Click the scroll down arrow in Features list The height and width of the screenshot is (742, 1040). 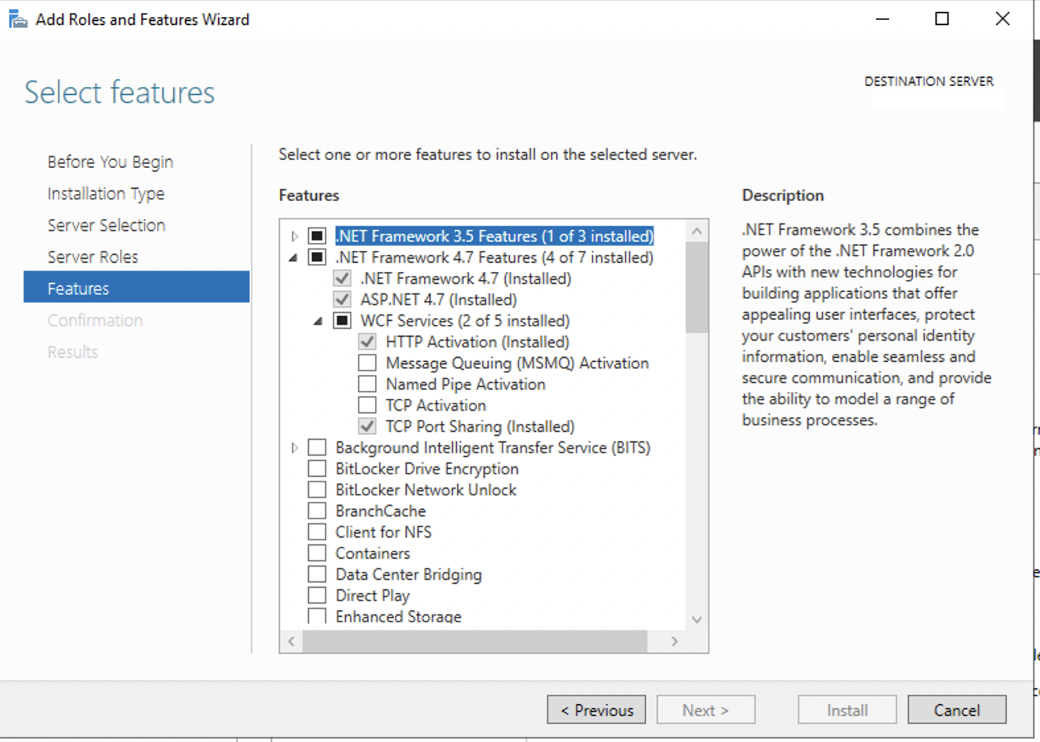(696, 619)
